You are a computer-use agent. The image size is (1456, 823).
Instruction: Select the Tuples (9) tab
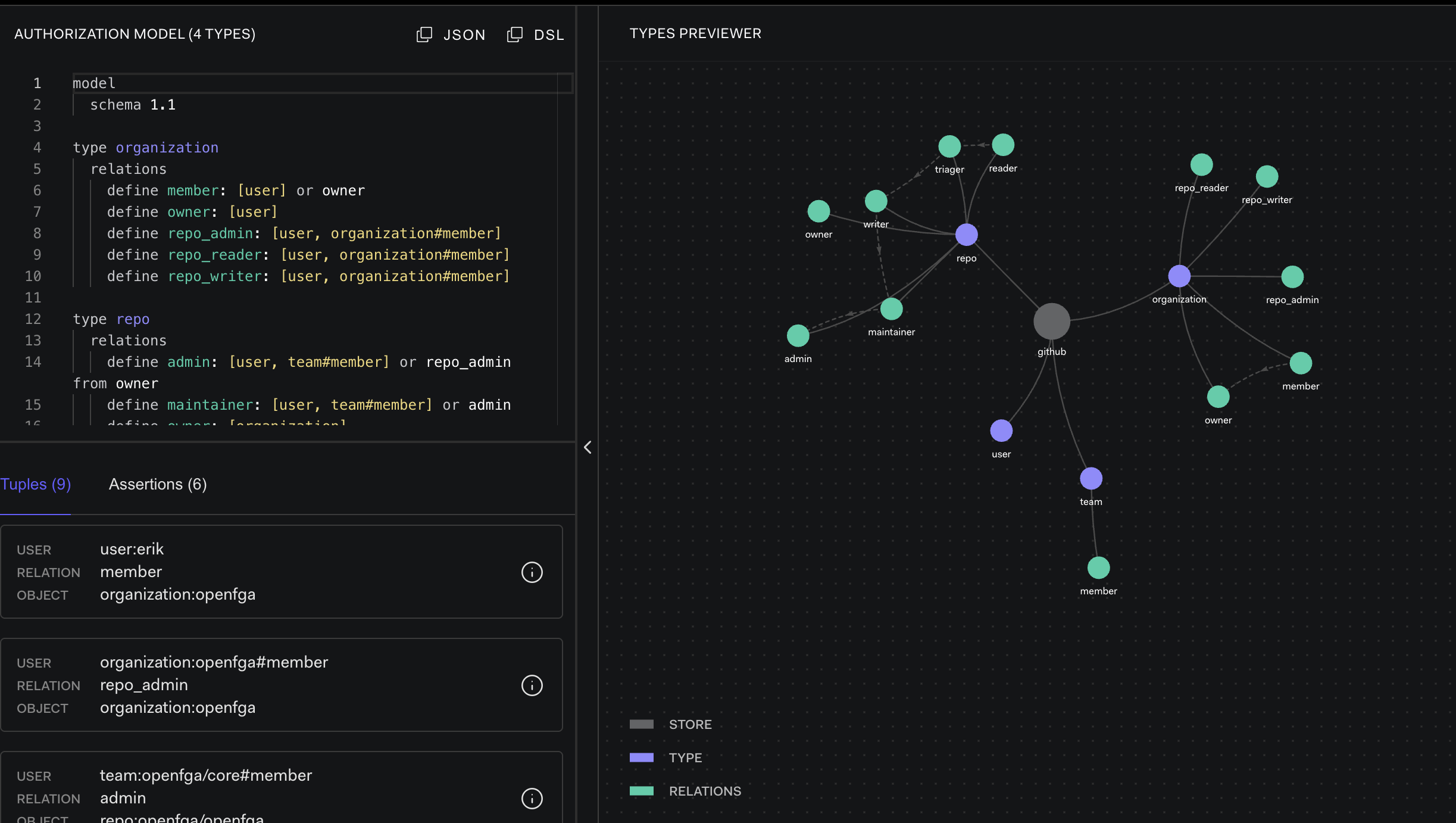[36, 484]
